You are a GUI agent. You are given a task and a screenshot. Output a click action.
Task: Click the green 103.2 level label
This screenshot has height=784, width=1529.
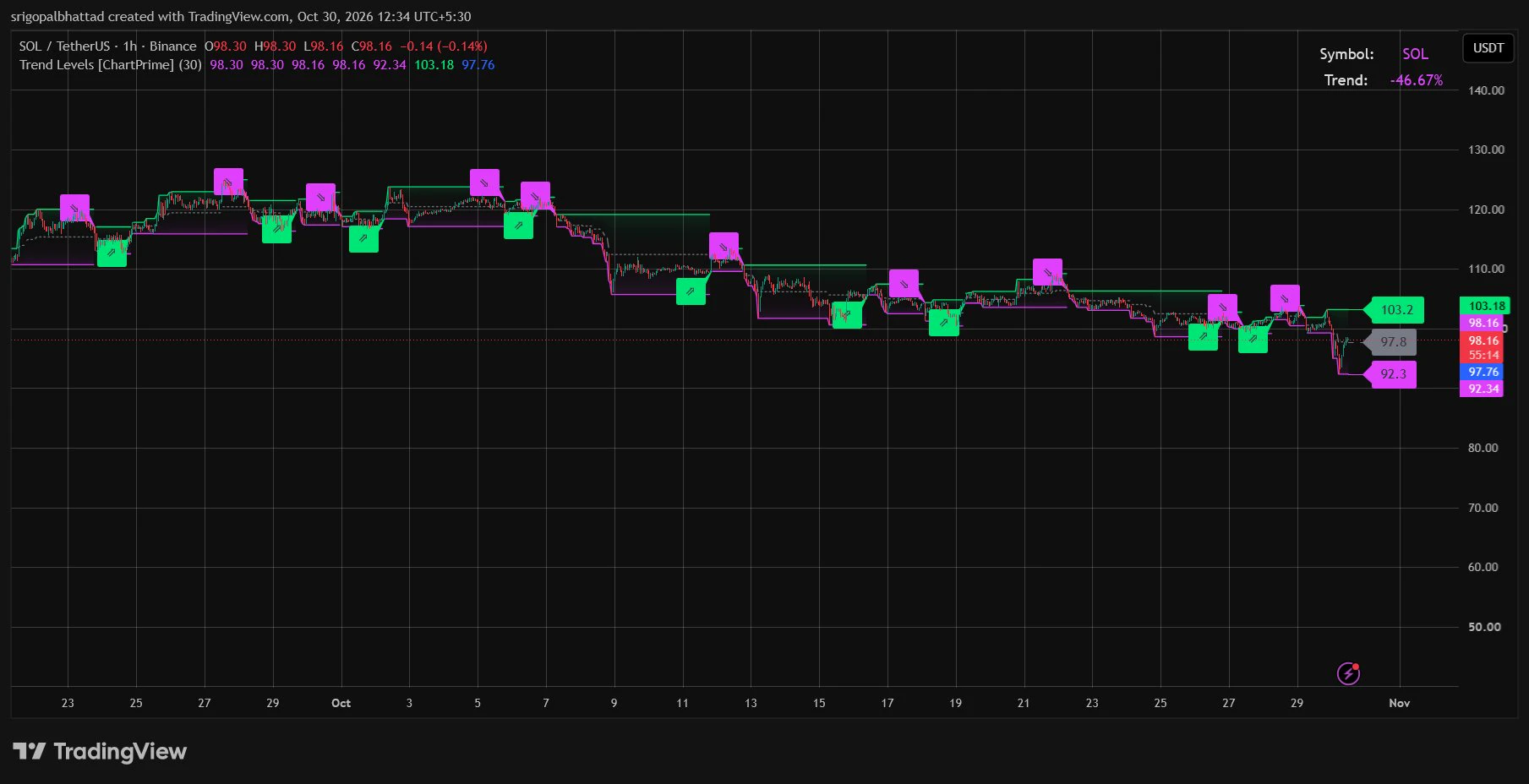[x=1396, y=310]
